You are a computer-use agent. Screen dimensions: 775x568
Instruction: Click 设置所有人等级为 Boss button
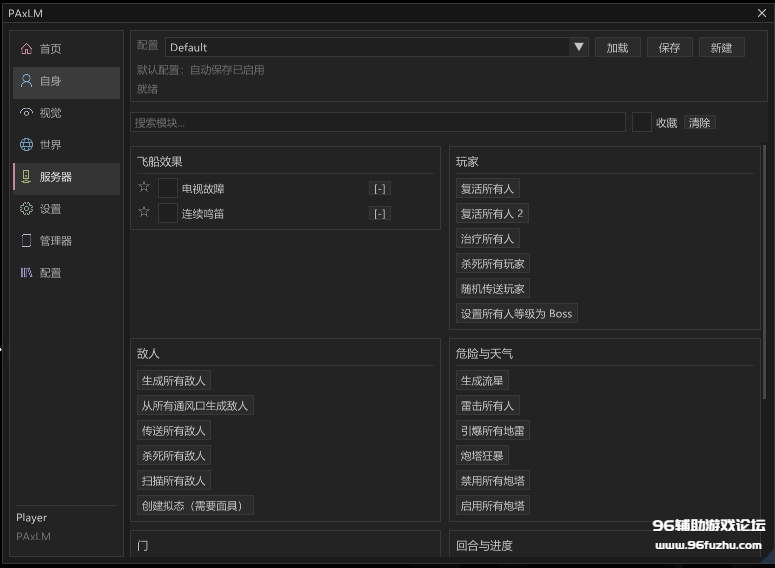517,313
